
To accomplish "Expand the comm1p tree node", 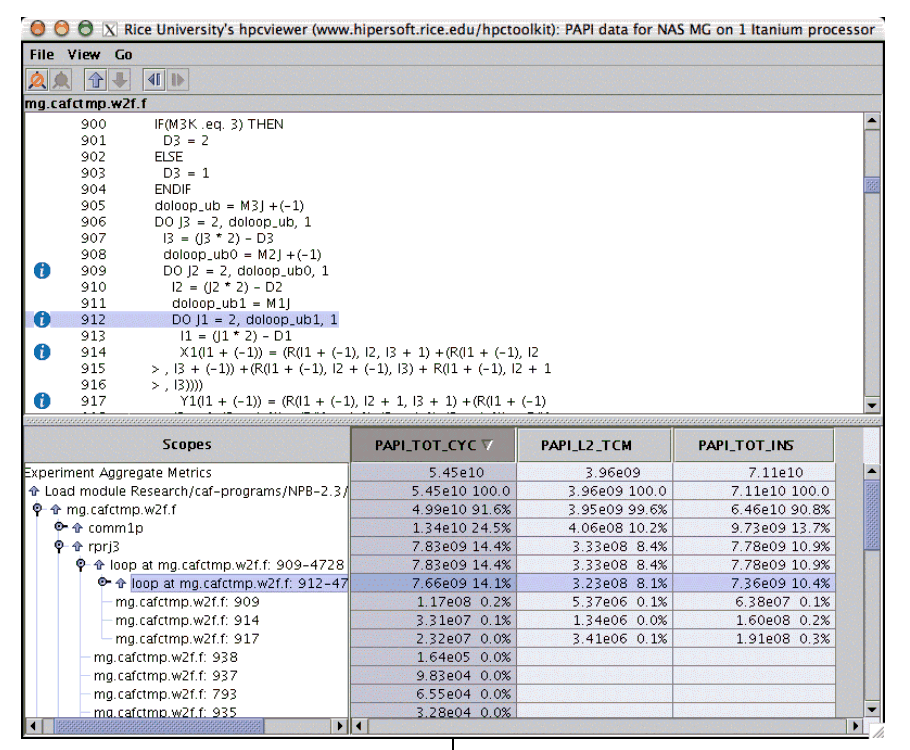I will click(60, 527).
